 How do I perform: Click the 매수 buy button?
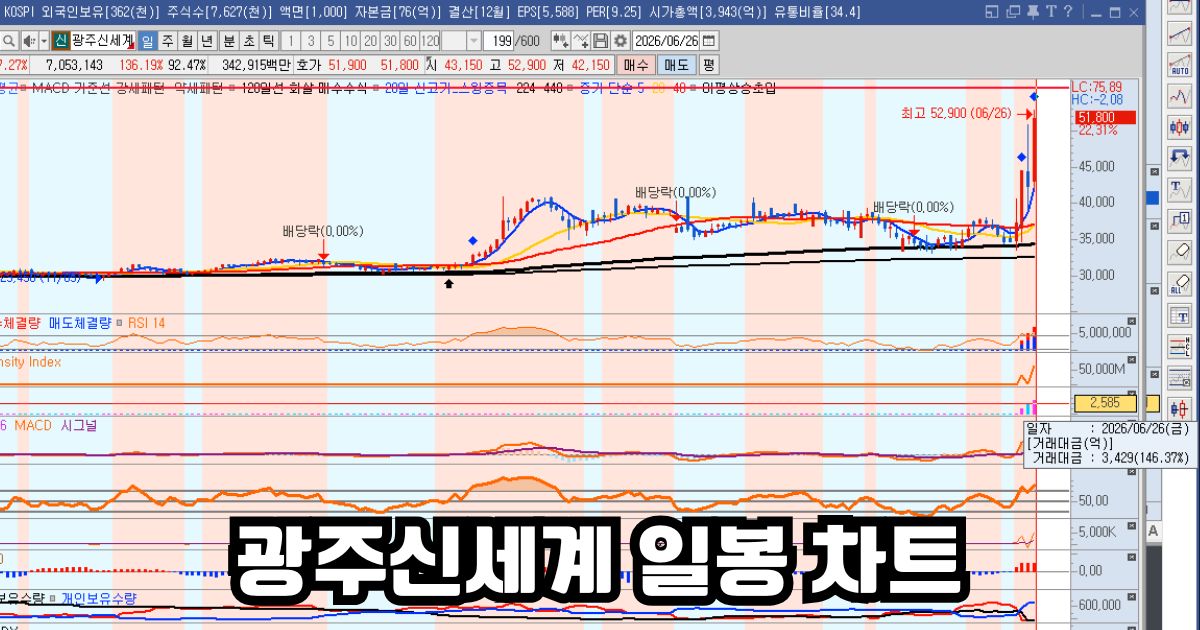[637, 64]
